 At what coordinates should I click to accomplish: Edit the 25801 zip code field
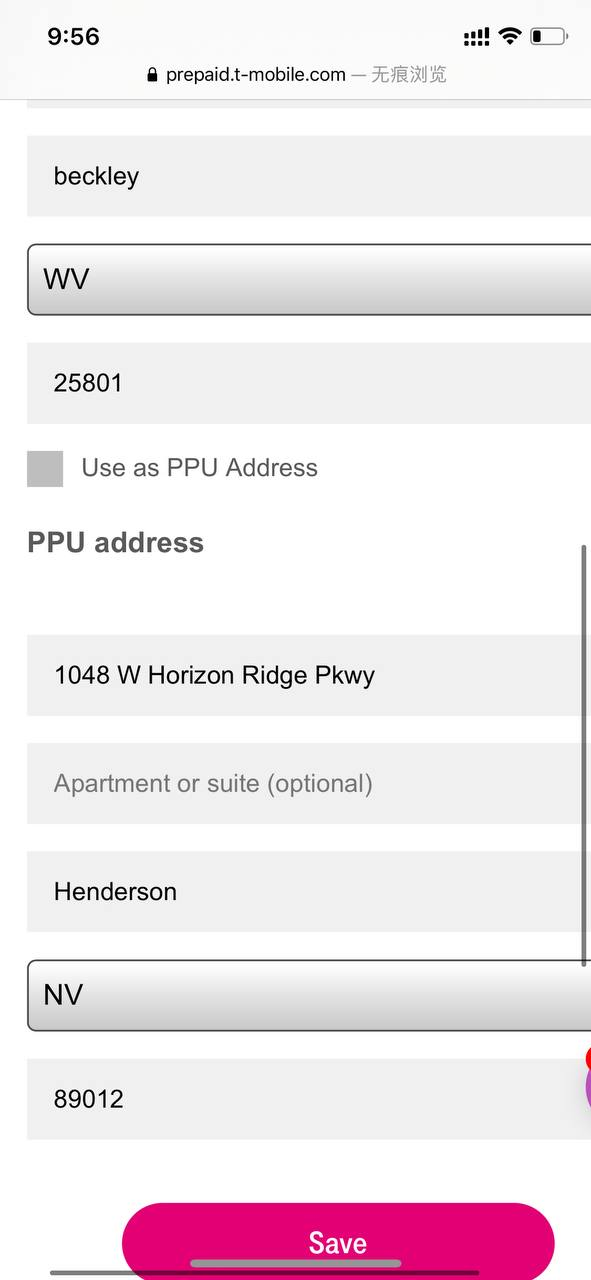coord(309,383)
